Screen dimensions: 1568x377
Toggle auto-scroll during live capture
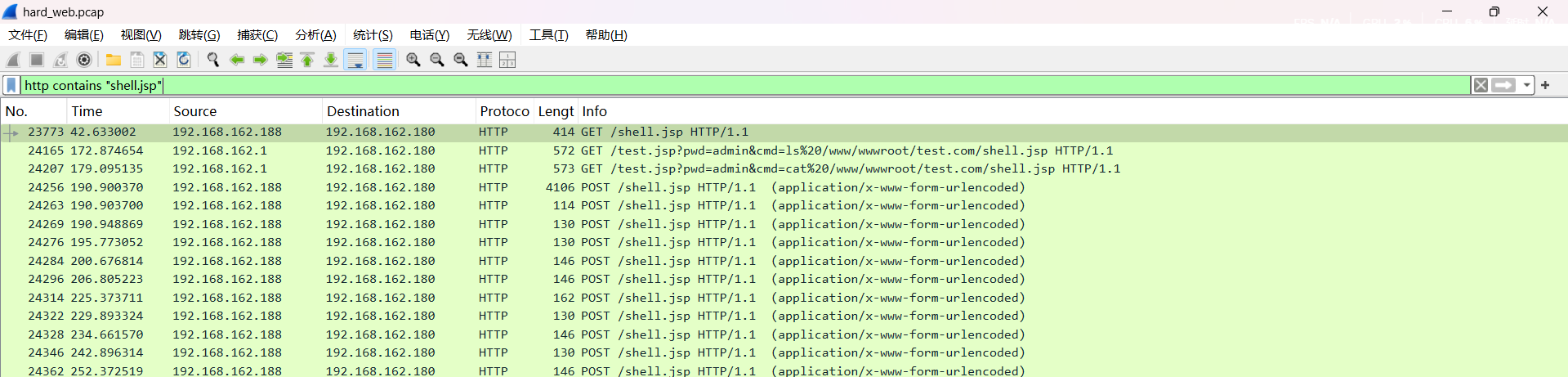(355, 60)
